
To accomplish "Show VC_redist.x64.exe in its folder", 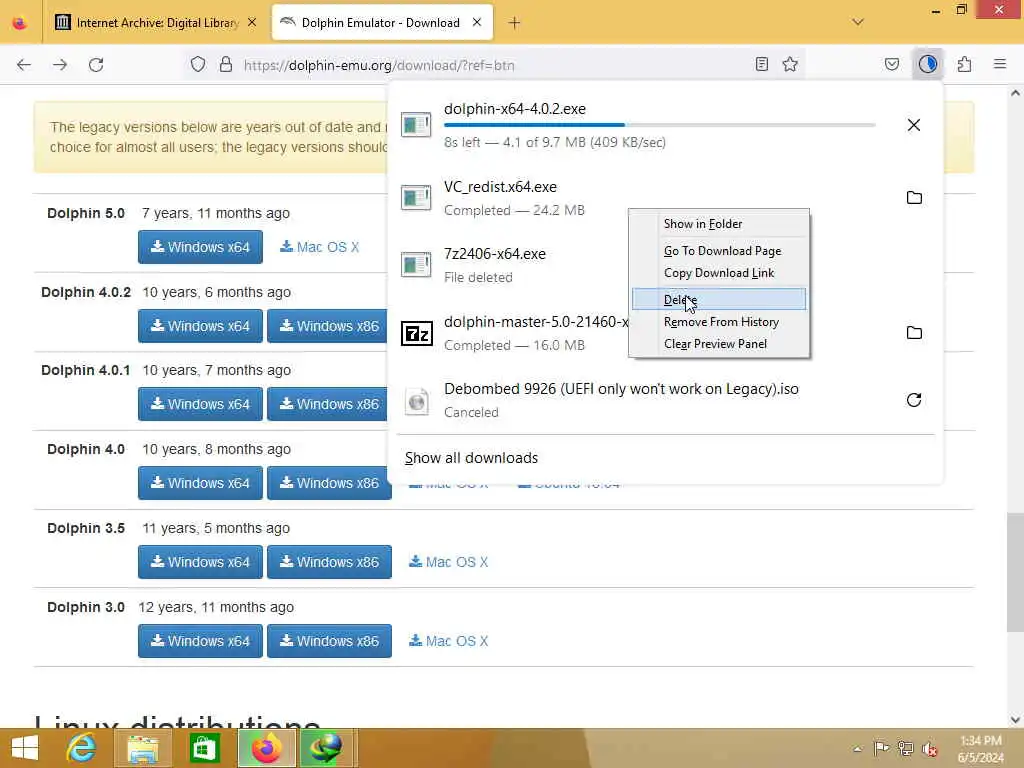I will (914, 197).
